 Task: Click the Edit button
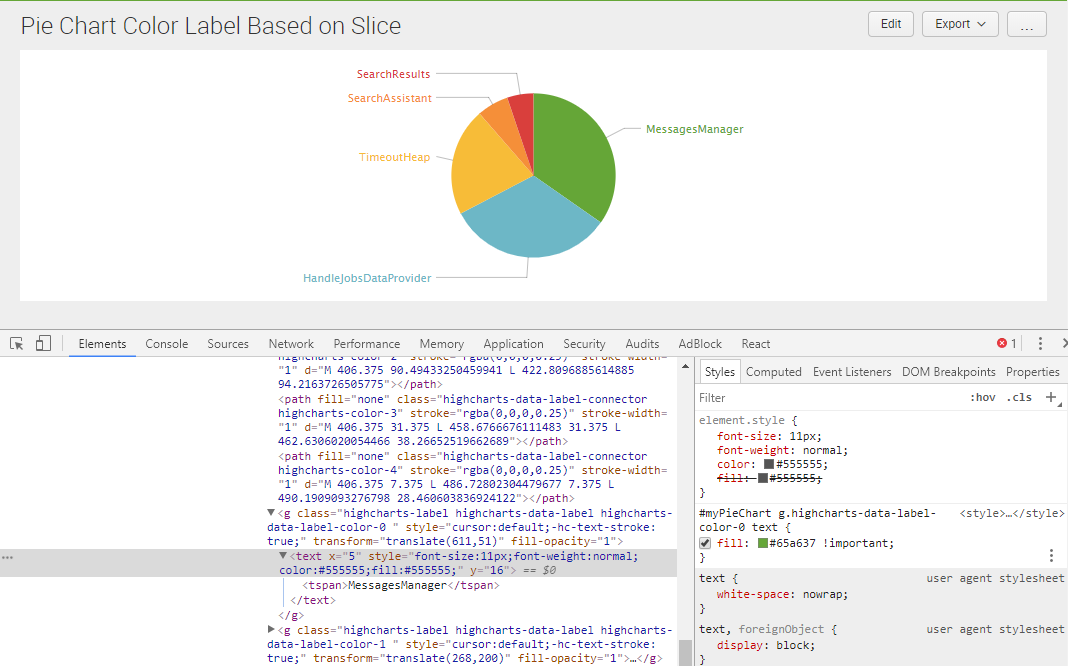[891, 24]
